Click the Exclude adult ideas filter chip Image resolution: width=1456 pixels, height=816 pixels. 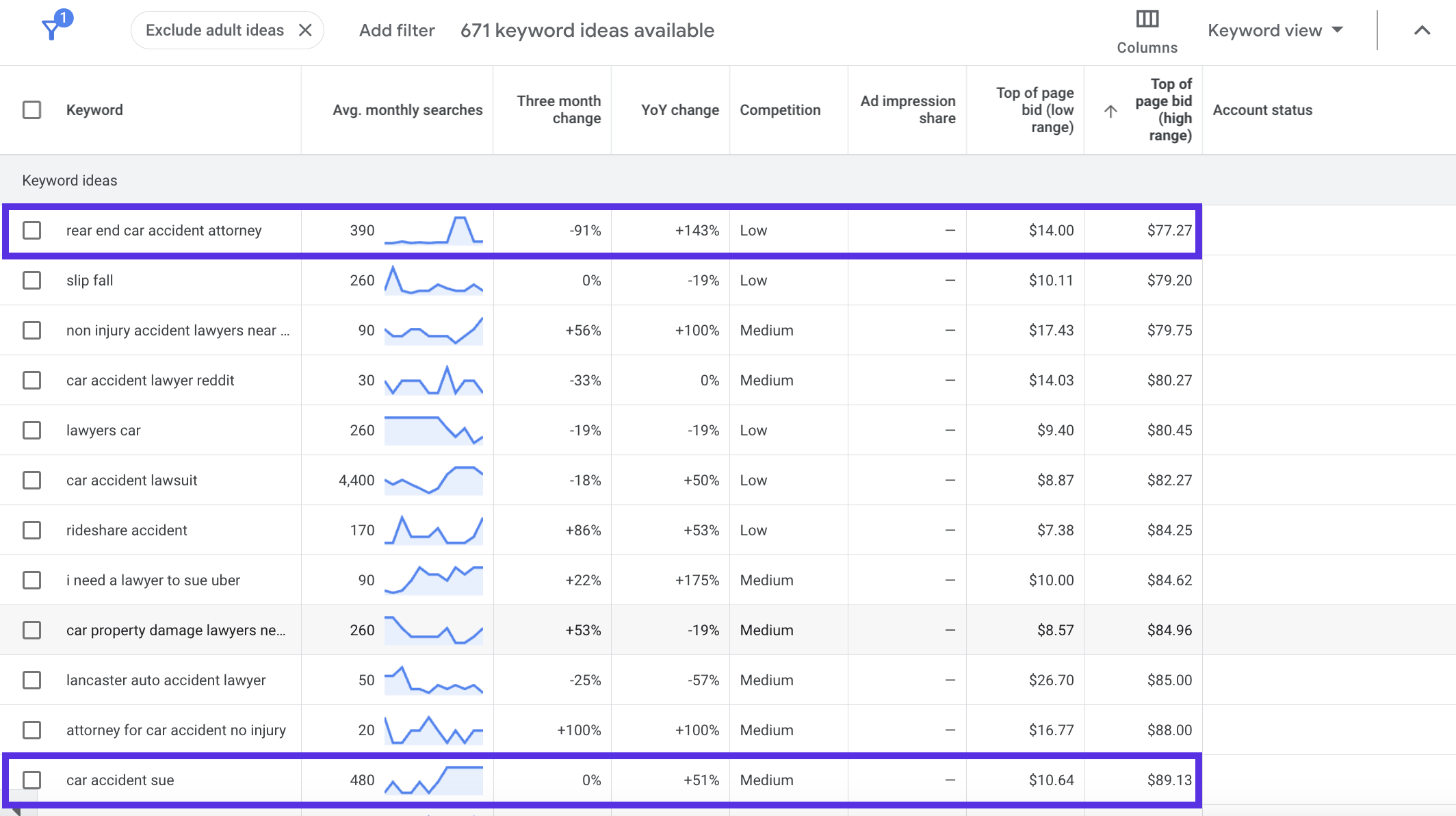click(215, 30)
